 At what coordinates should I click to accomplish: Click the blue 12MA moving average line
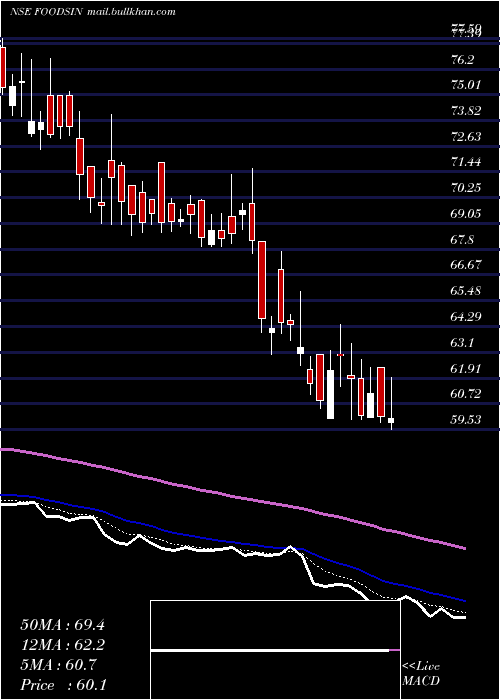(x=232, y=542)
